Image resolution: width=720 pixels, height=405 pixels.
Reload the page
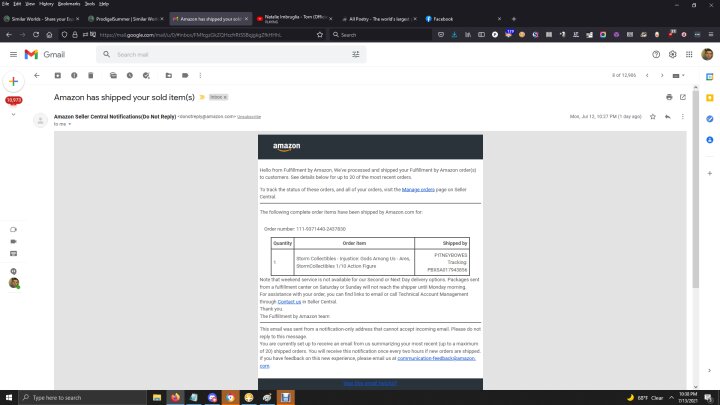(36, 34)
